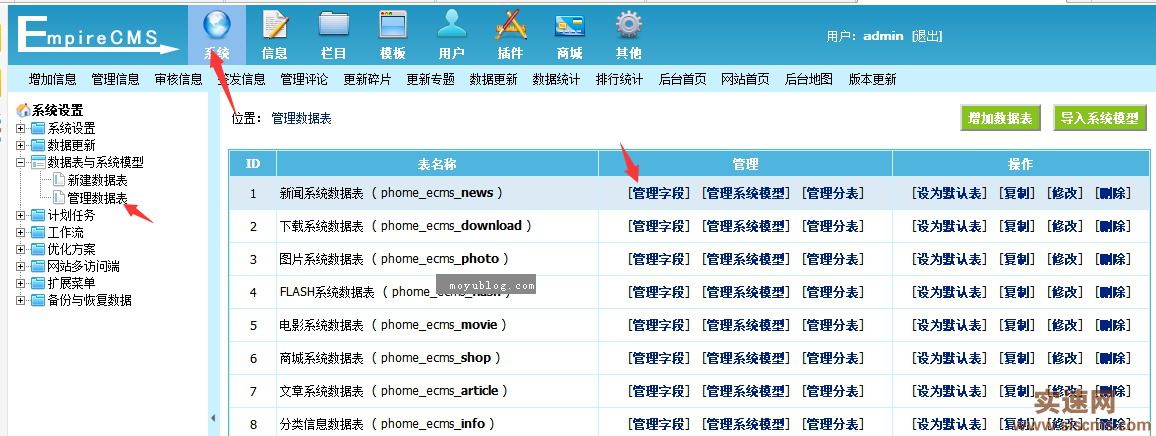Open 管理分表 for the info table
The height and width of the screenshot is (436, 1156).
pos(833,424)
